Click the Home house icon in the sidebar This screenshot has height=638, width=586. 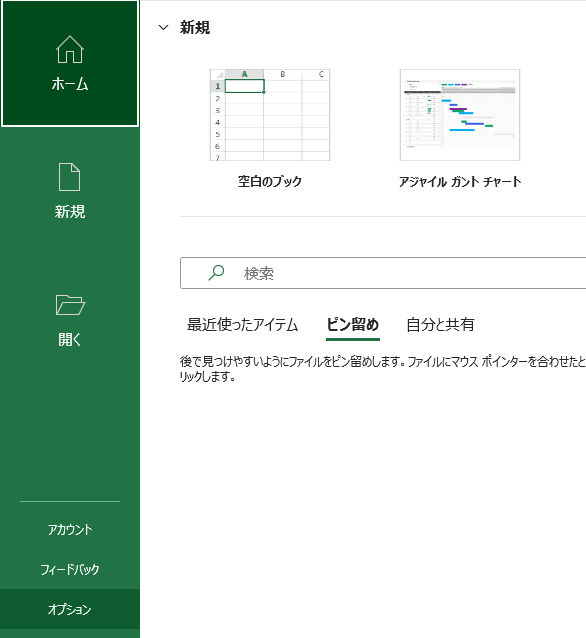click(70, 49)
